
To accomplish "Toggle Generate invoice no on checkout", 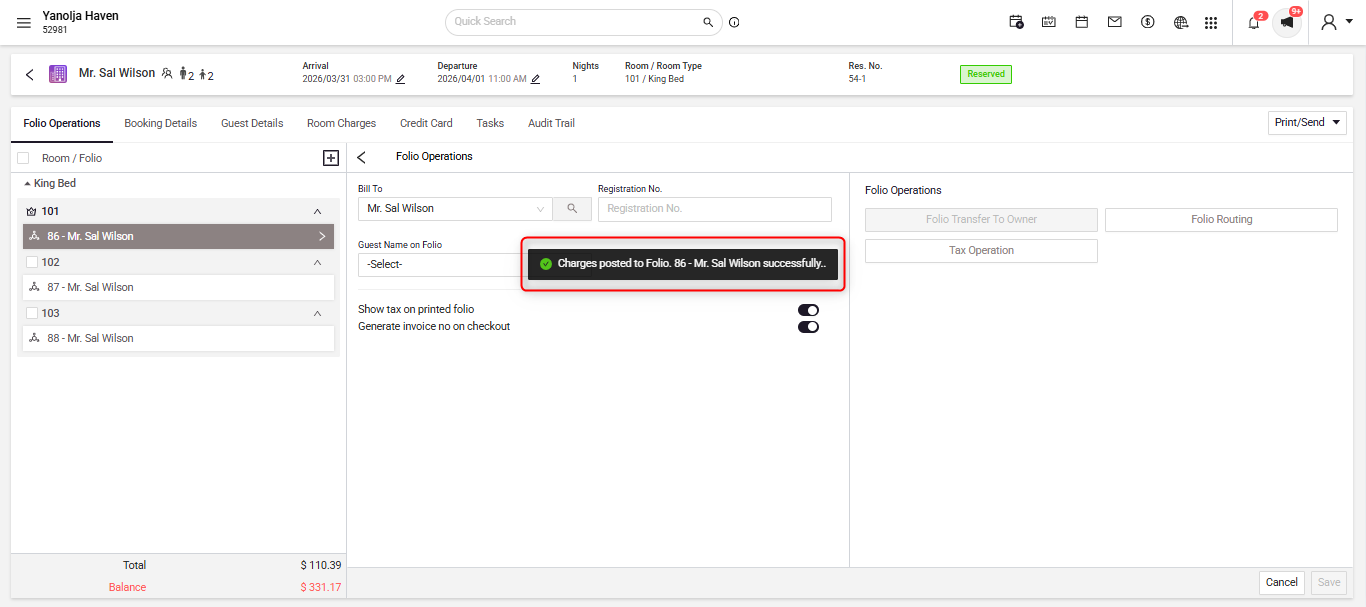I will 808,327.
